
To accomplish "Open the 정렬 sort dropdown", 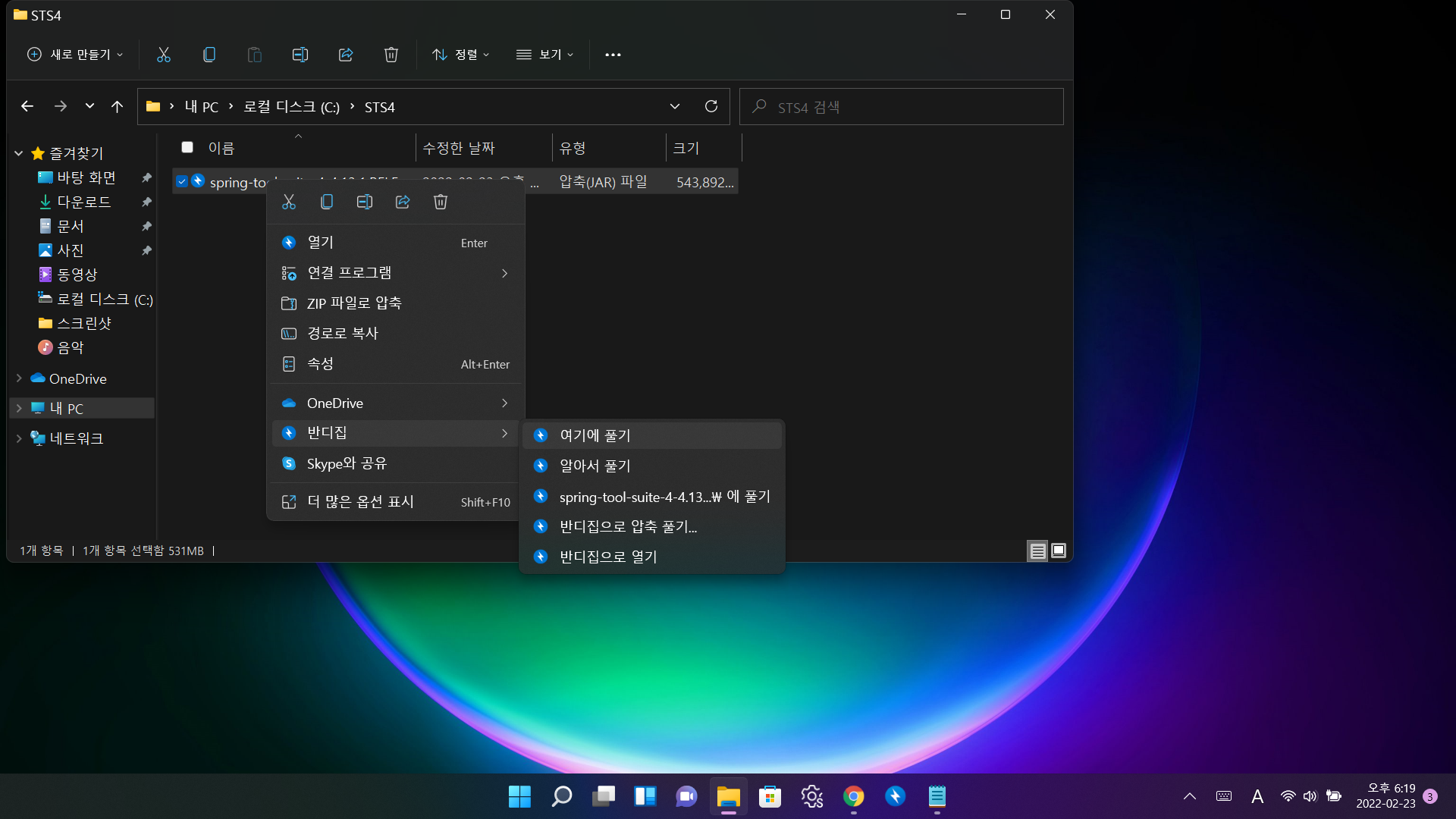I will pos(460,55).
